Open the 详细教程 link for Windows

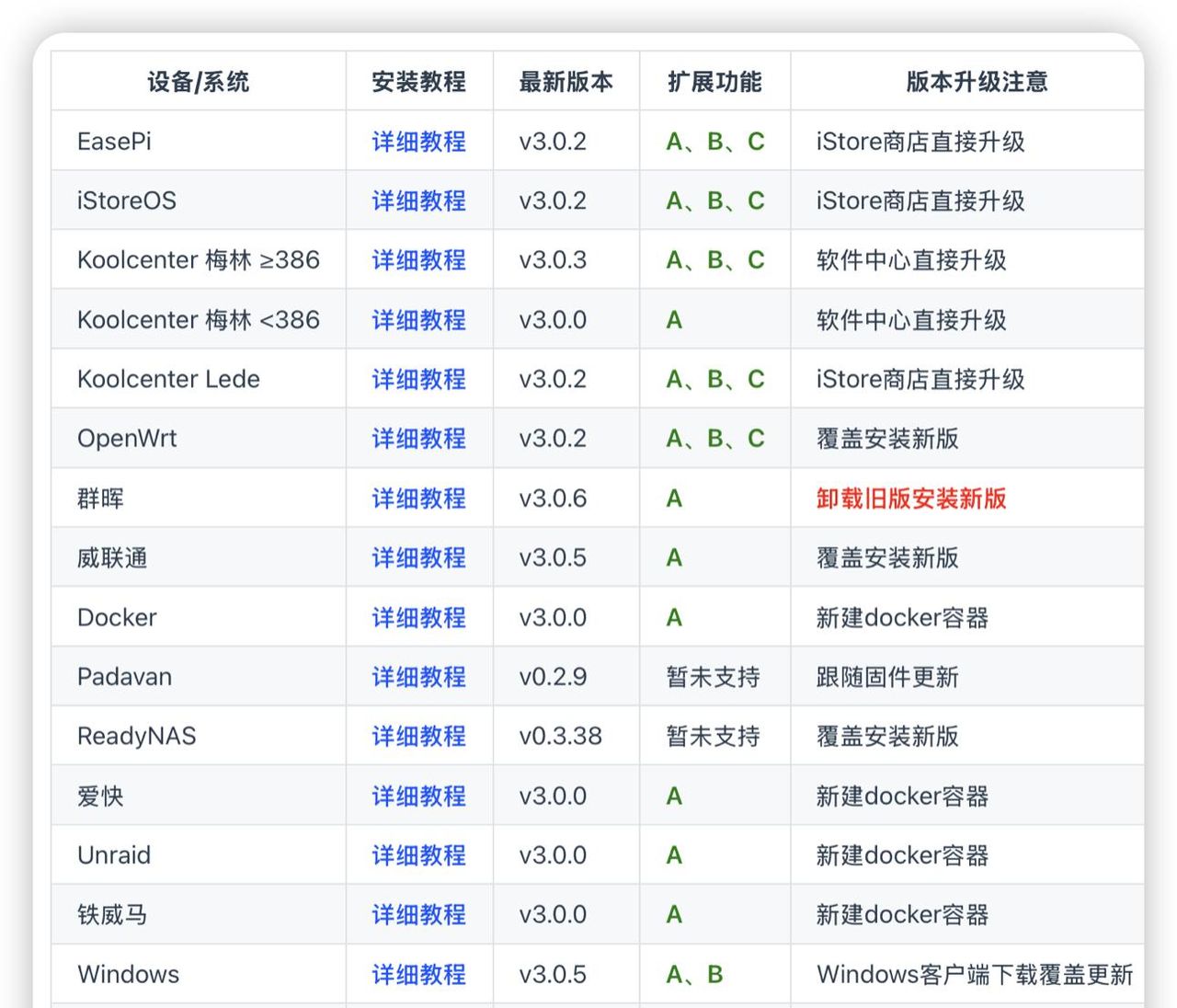[x=418, y=974]
